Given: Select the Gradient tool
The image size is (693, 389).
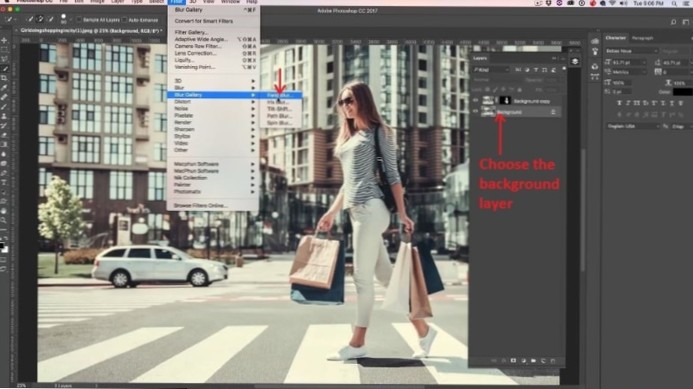Looking at the screenshot, I should pyautogui.click(x=4, y=145).
